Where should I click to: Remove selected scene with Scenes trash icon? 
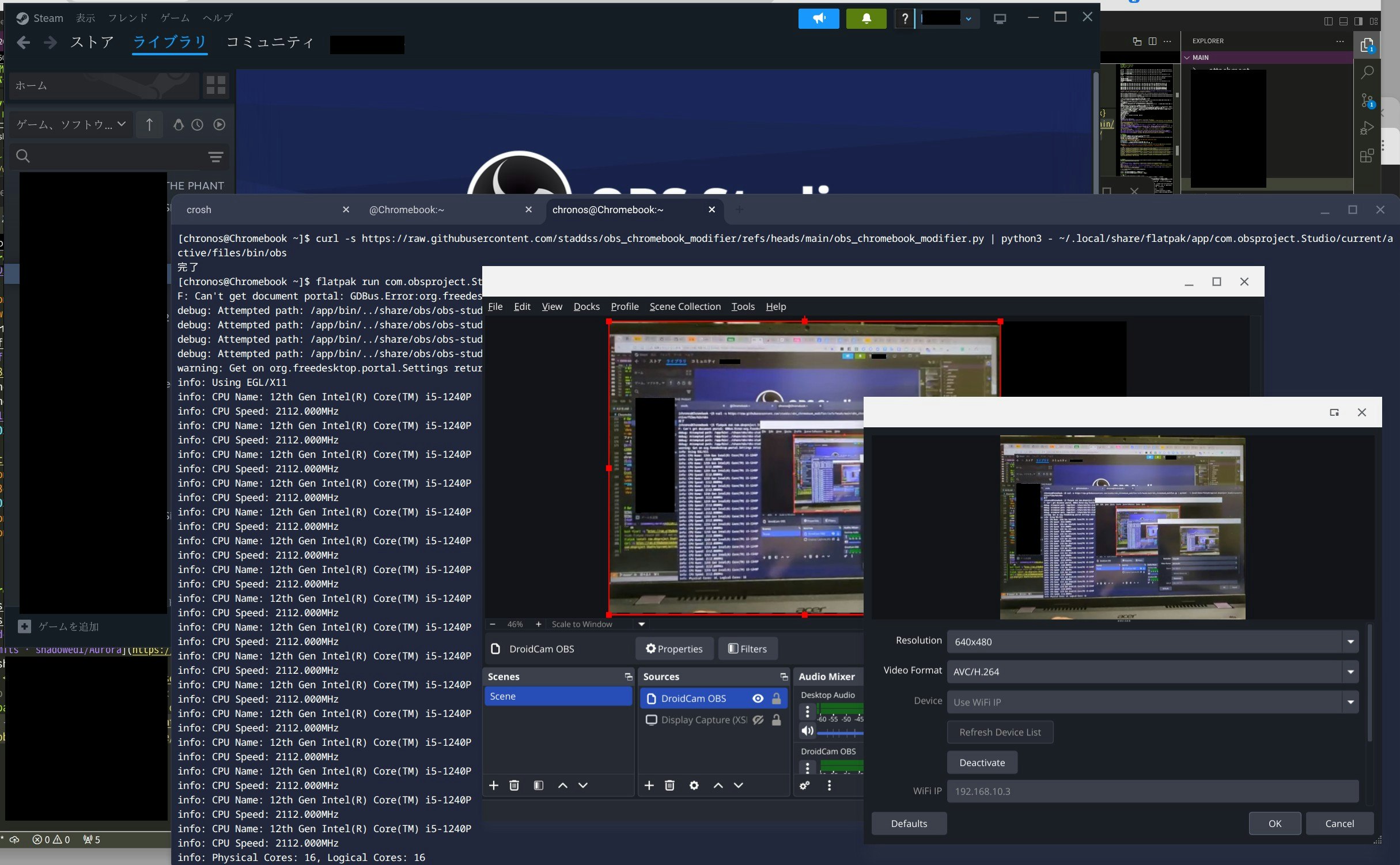(514, 786)
